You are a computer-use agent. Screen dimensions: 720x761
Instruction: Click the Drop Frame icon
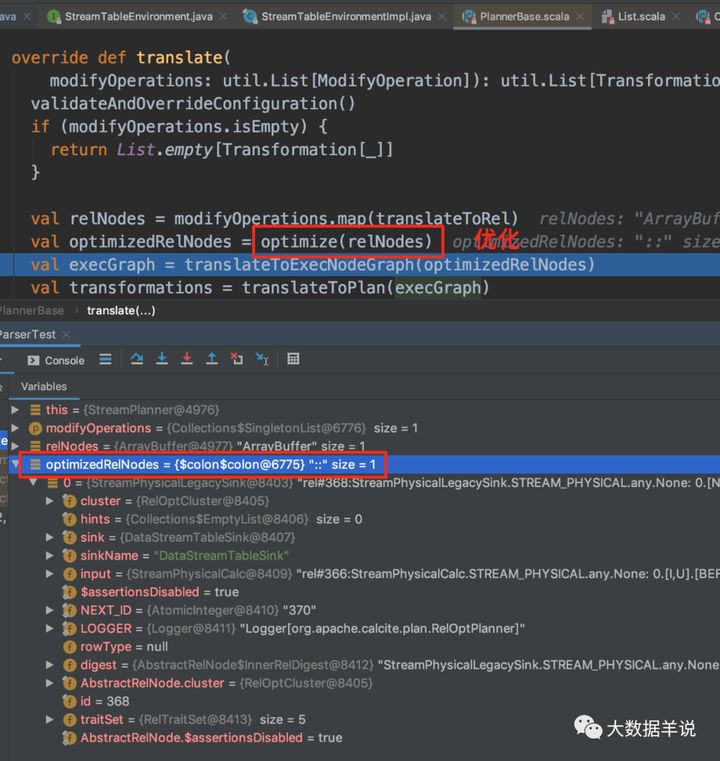(237, 359)
